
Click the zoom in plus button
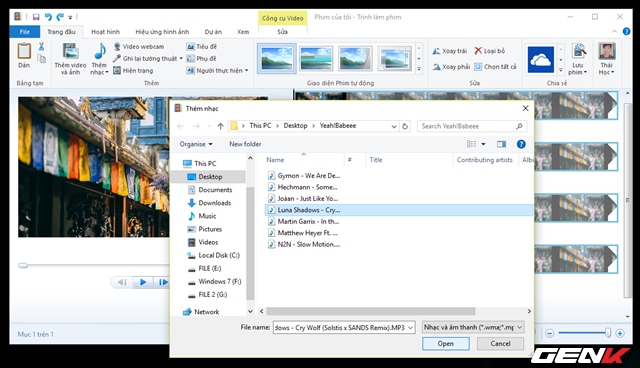tap(620, 333)
